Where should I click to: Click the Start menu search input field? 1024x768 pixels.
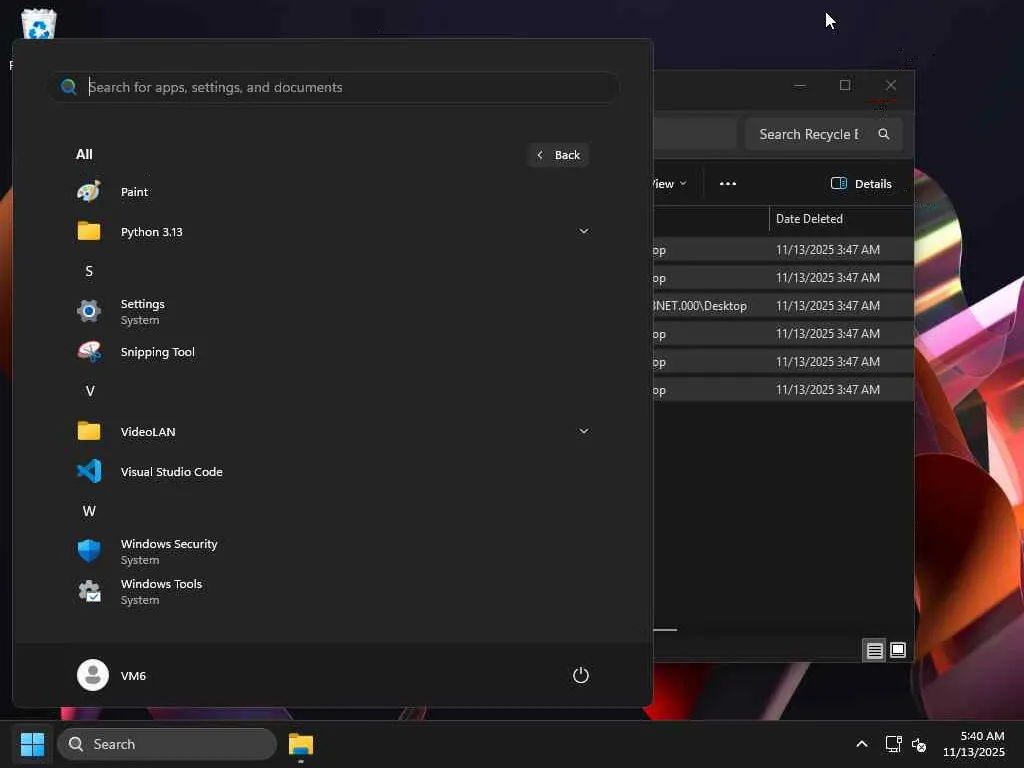334,87
